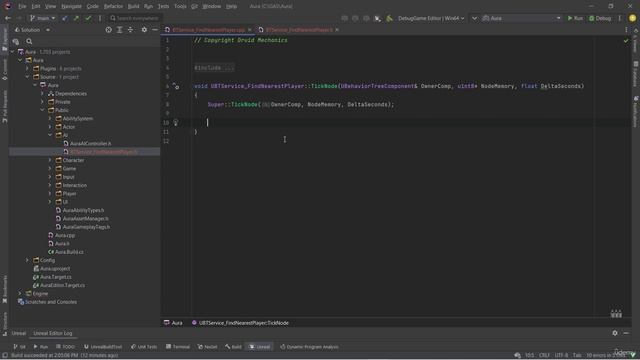Click the Debug button
The width and height of the screenshot is (640, 360).
pyautogui.click(x=600, y=18)
